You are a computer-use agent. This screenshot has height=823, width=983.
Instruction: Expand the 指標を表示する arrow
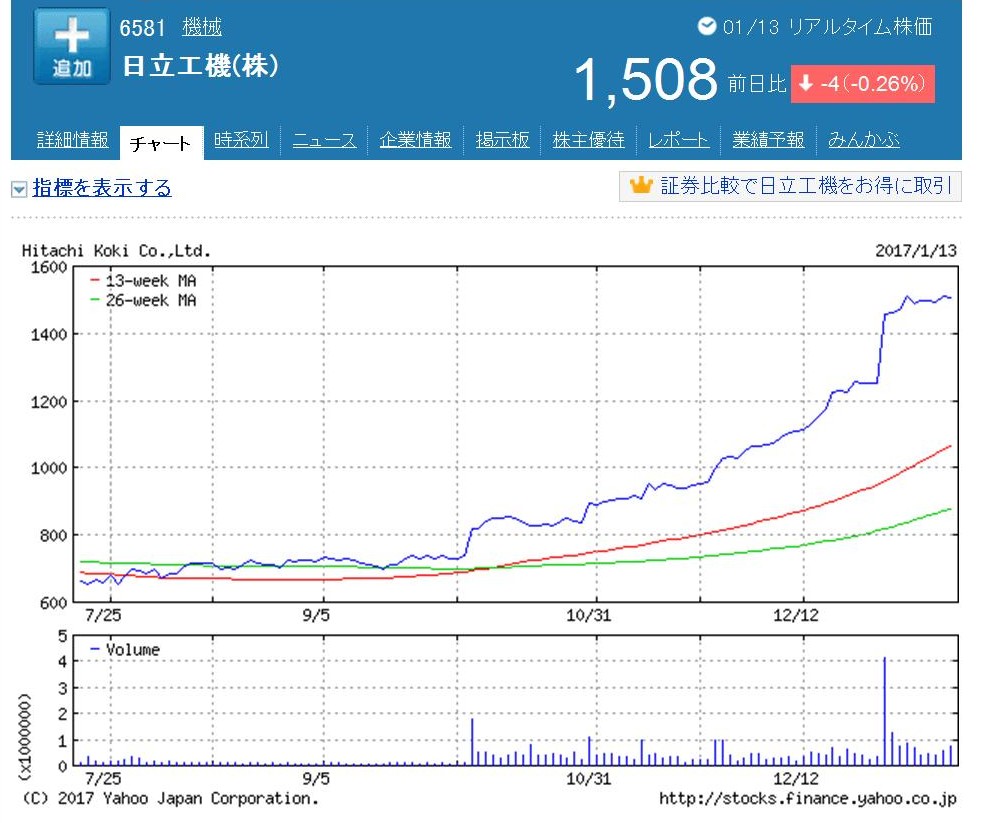[x=19, y=189]
